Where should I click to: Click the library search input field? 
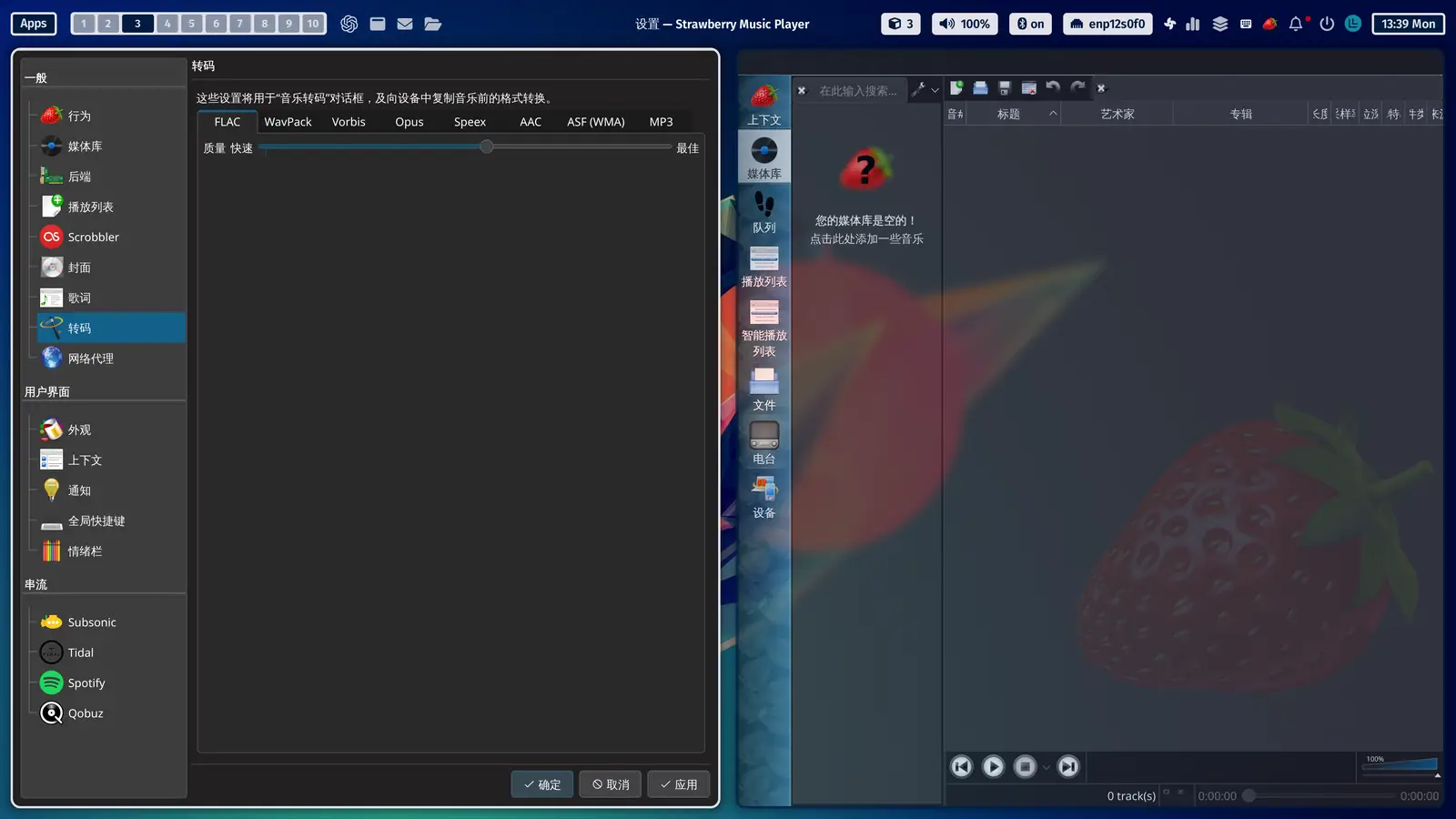click(859, 90)
